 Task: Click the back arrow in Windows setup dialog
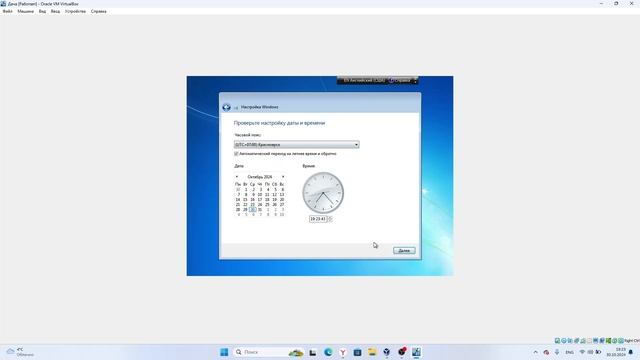click(x=227, y=107)
